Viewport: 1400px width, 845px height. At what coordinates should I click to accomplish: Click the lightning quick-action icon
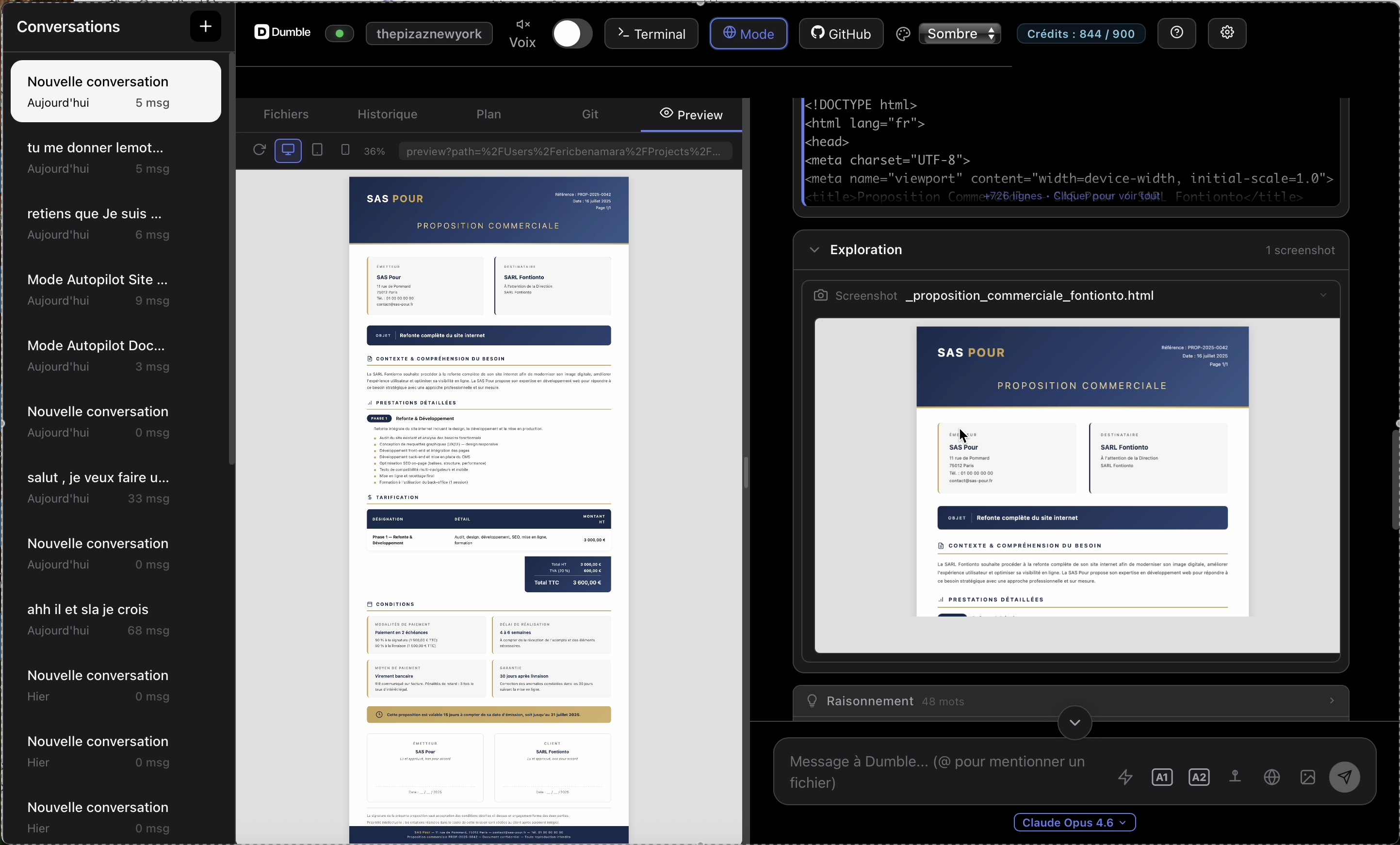point(1125,778)
